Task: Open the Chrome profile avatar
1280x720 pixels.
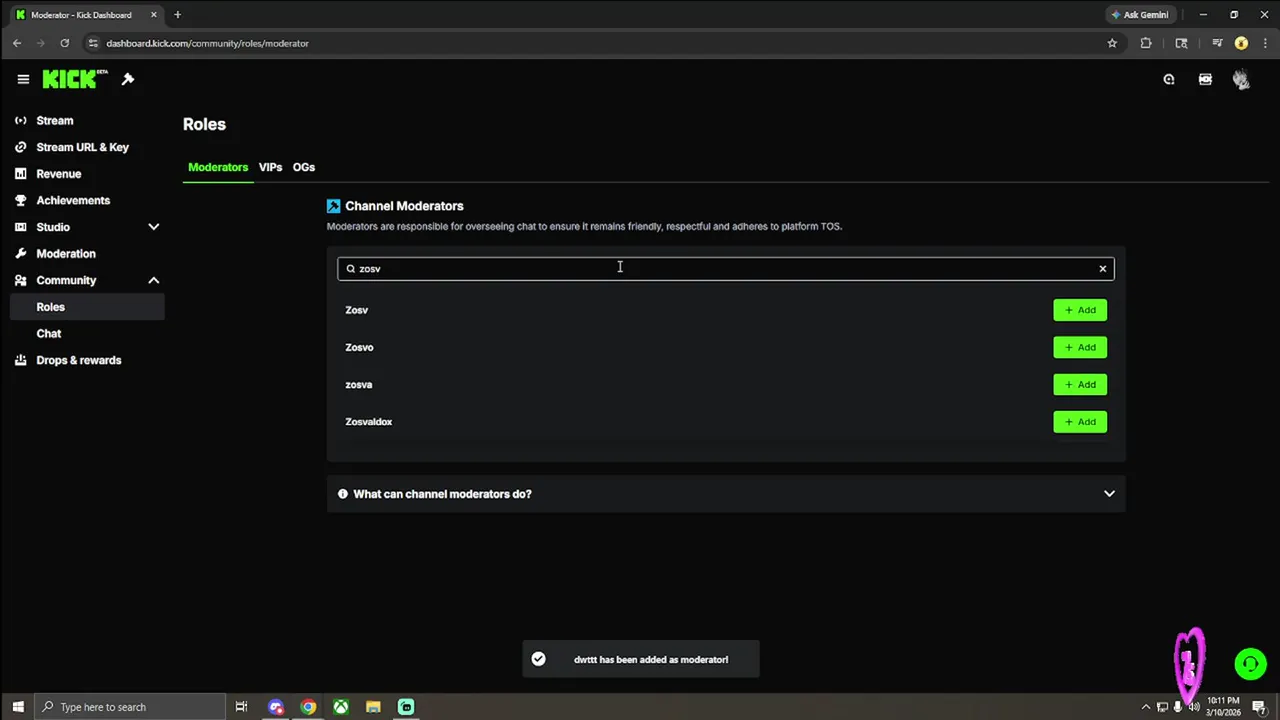Action: [1241, 43]
